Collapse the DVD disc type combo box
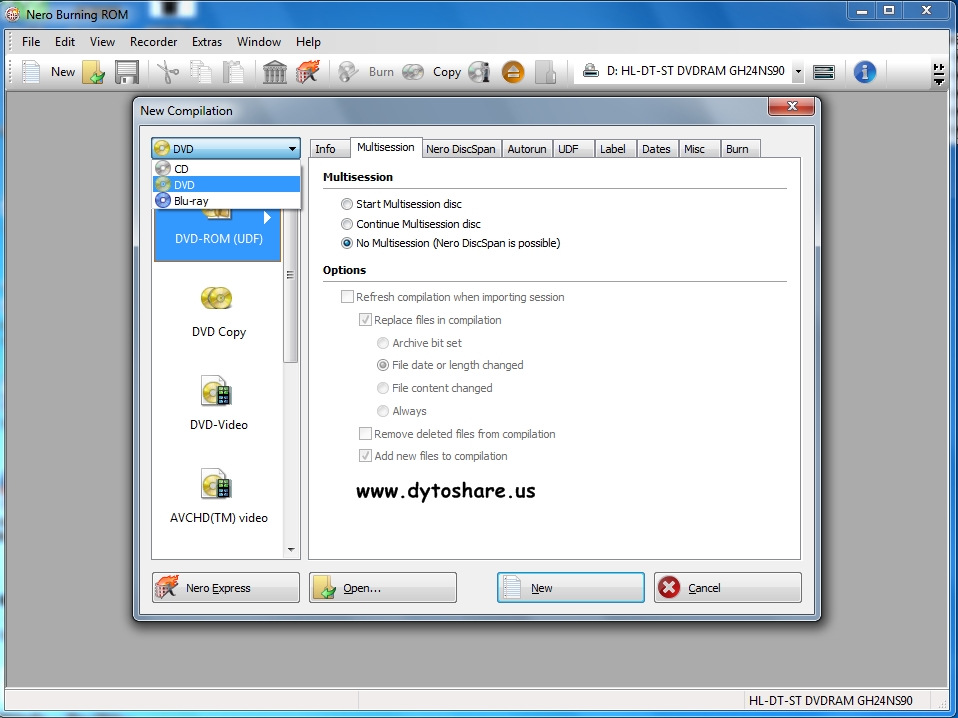 click(292, 148)
